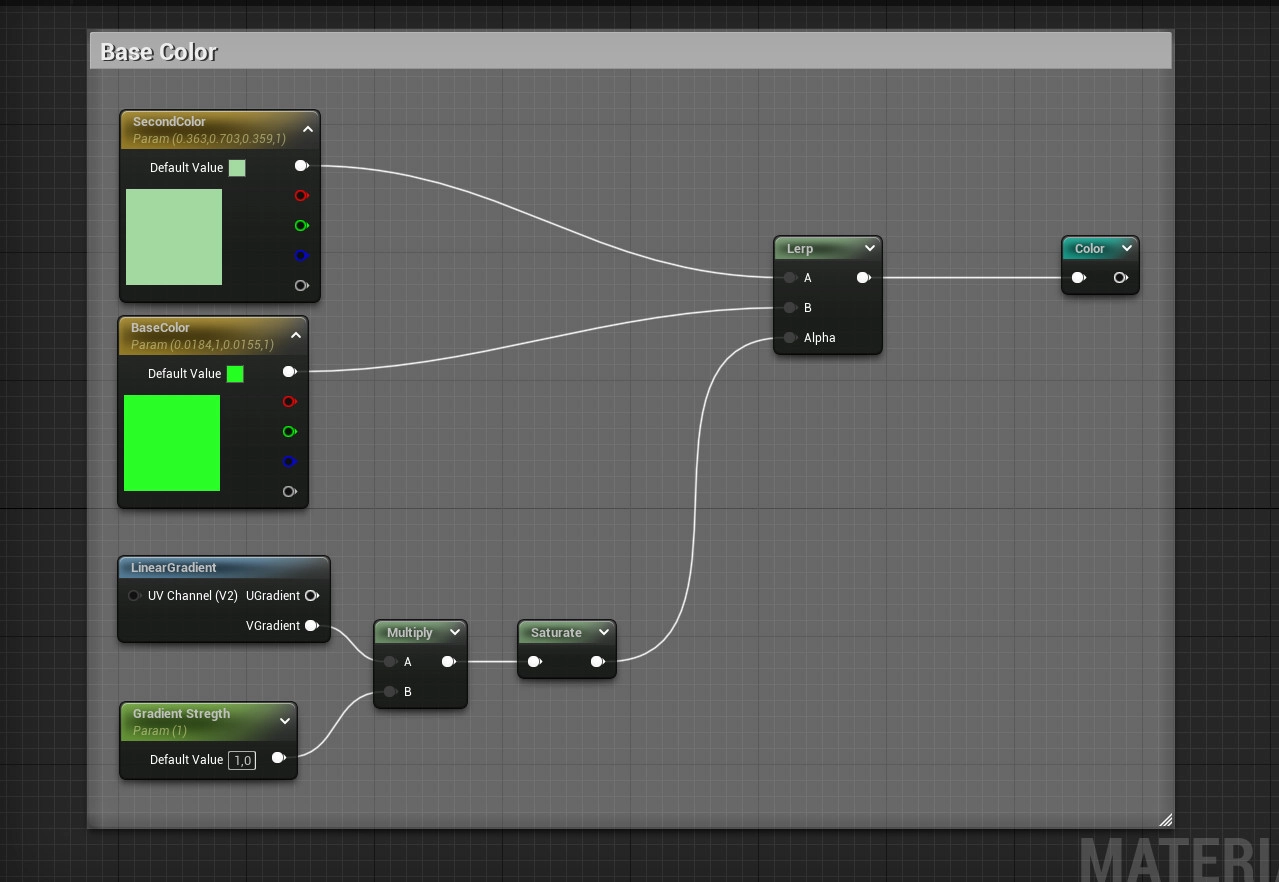This screenshot has height=882, width=1279.
Task: Click the Alpha input pin on Lerp
Action: (790, 338)
